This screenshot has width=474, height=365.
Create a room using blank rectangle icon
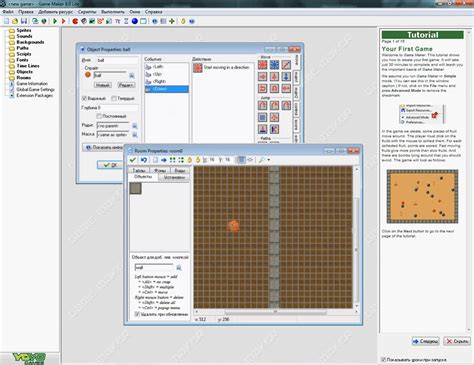(x=143, y=21)
